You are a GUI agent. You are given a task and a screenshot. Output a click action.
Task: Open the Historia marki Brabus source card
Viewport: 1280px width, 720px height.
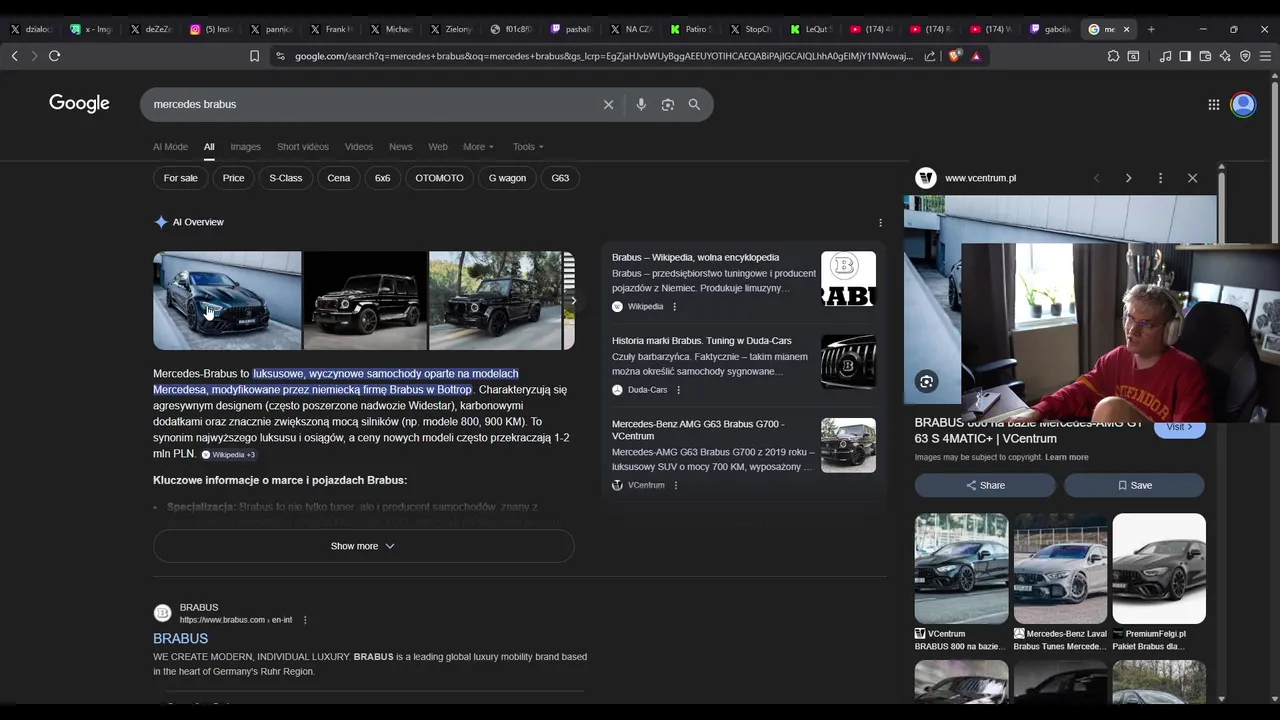[743, 364]
